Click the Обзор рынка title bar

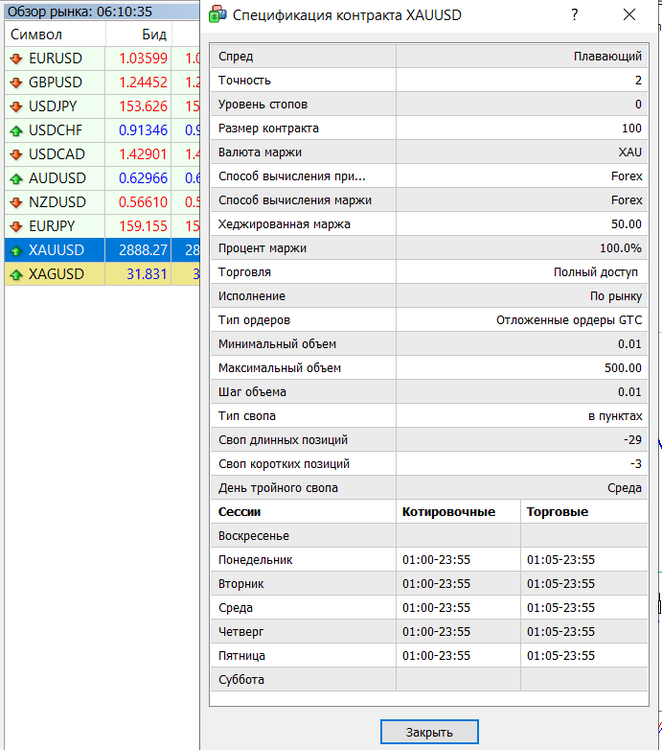pyautogui.click(x=102, y=11)
